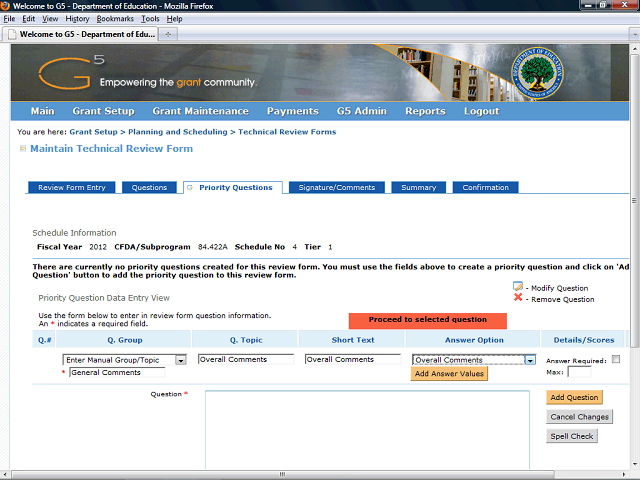This screenshot has height=480, width=640.
Task: Select the 'Welcome to G5 - Department of Edu...' browser tab
Action: pos(80,34)
